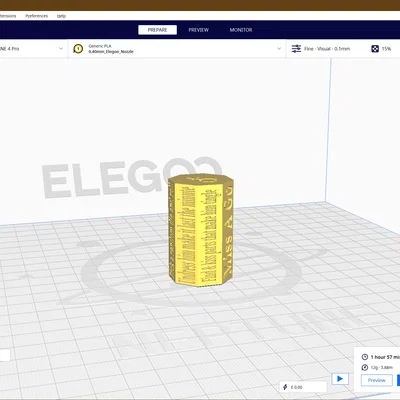
Task: Click the material usage spool icon
Action: (365, 367)
